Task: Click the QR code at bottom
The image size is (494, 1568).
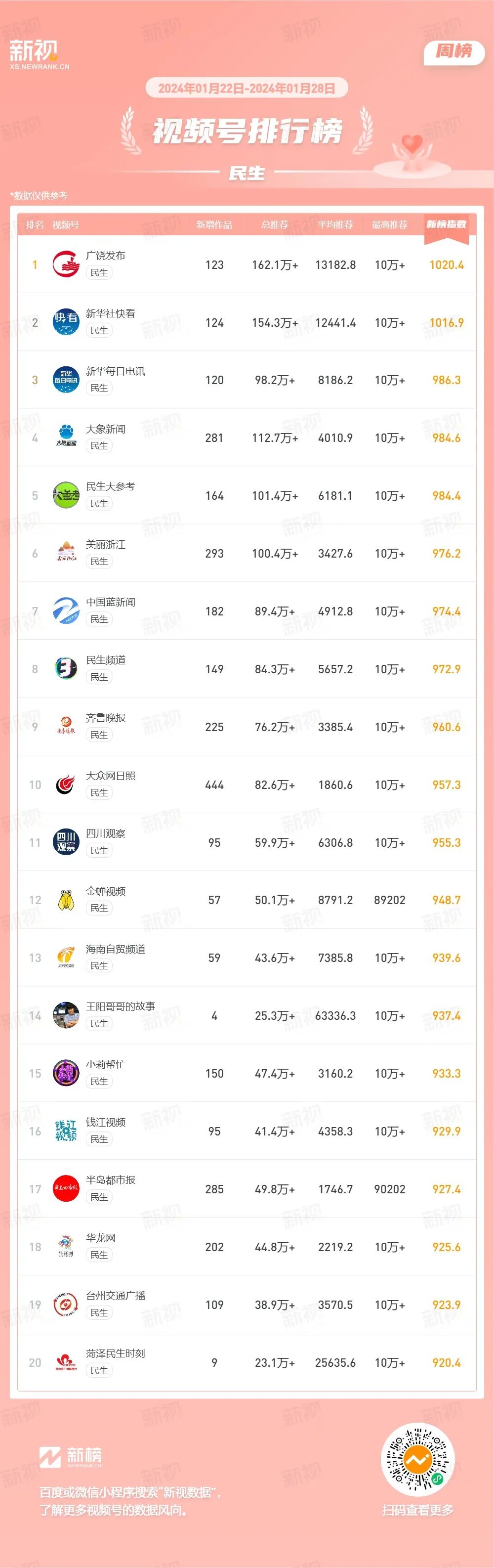Action: (417, 1460)
